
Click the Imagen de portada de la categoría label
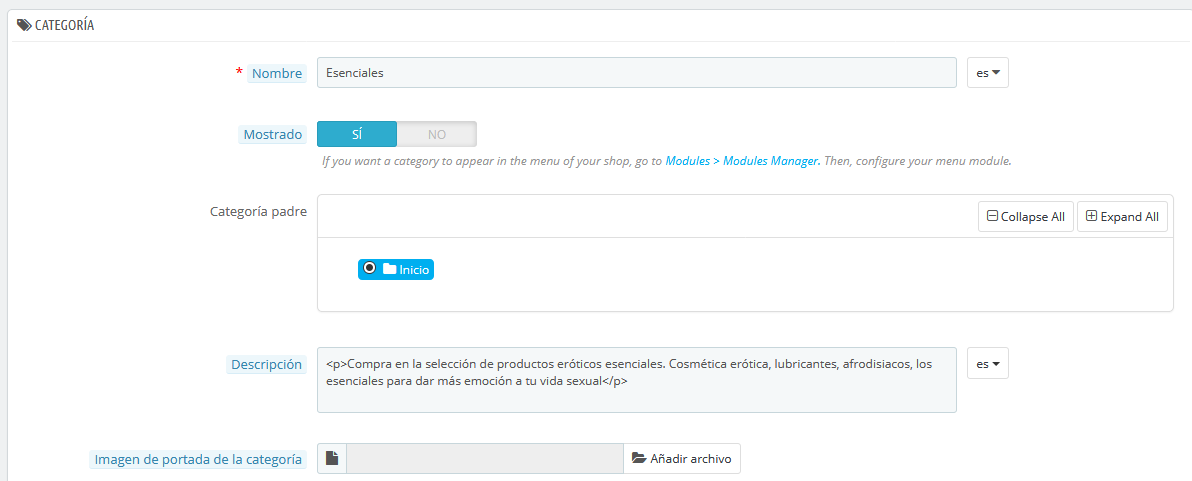click(x=198, y=460)
